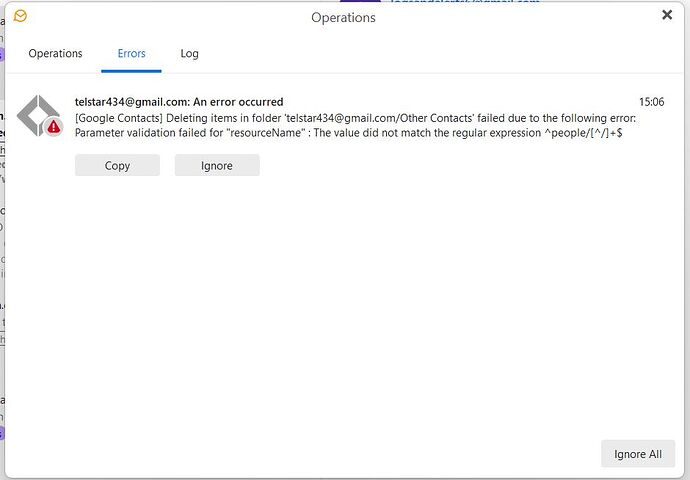Screen dimensions: 690x480
Task: Click the Ignore All button
Action: (638, 454)
